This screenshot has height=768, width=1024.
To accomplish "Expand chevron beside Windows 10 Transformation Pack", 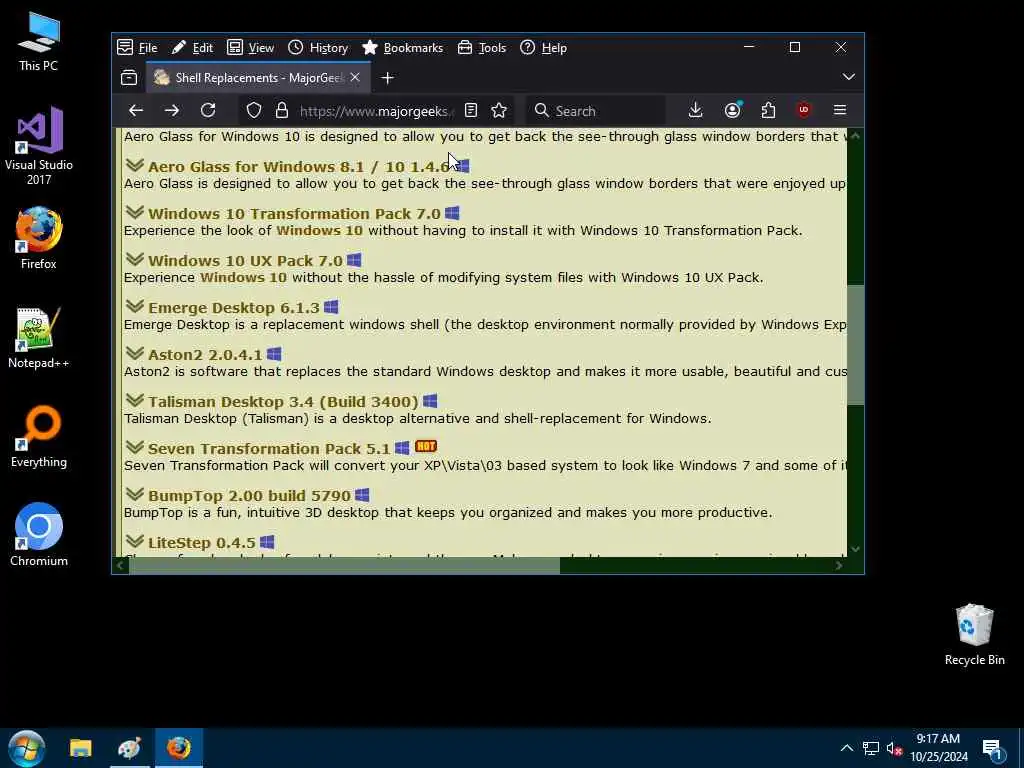I will coord(135,212).
